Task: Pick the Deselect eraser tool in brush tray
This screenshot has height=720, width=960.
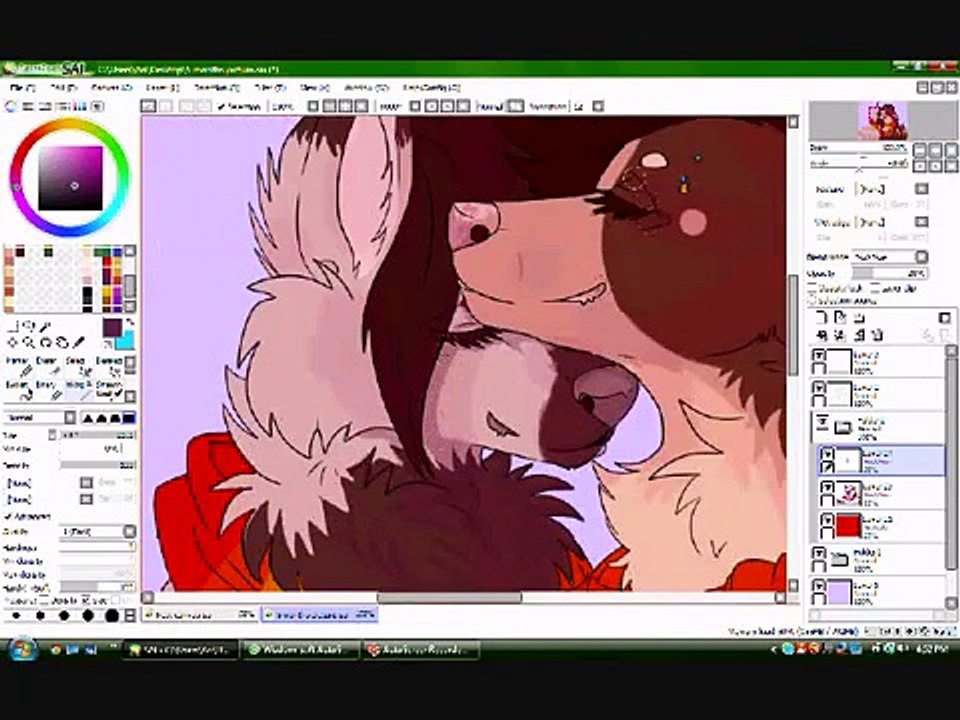Action: (109, 366)
